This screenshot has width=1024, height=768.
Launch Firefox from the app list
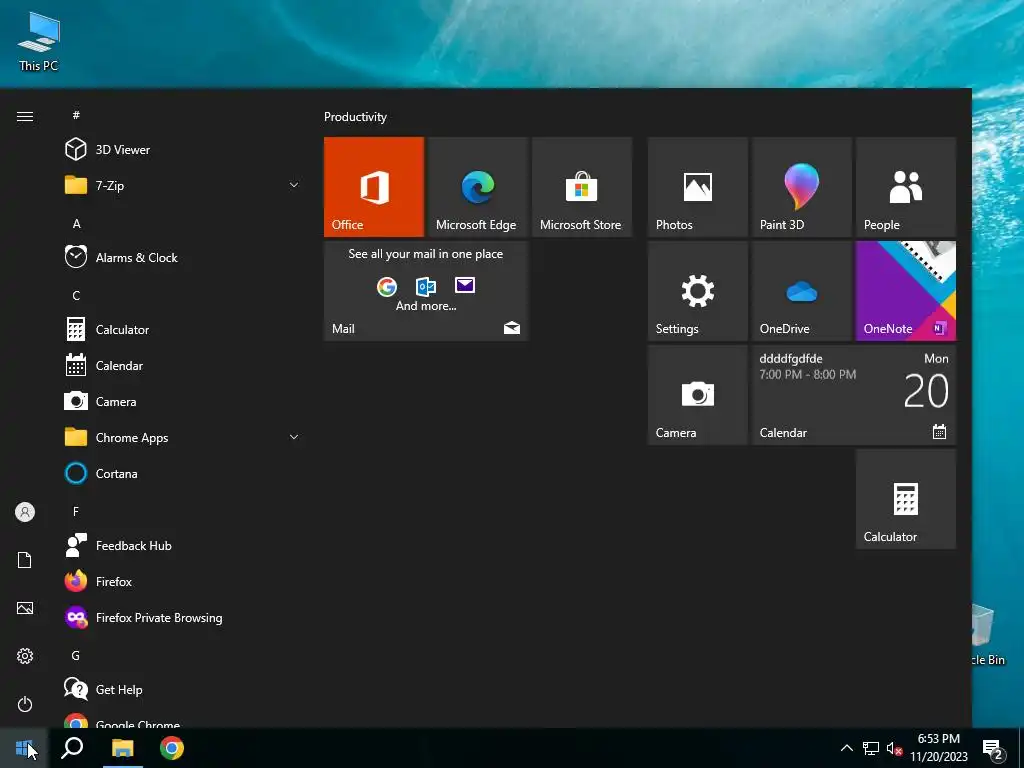coord(183,581)
